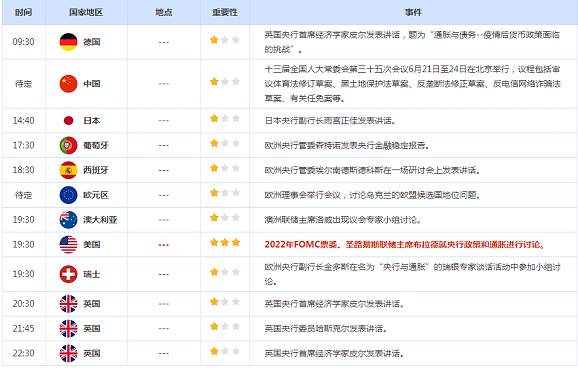Click the event 欧洲央行管委埃尔南德斯德科斯 speech text
This screenshot has height=368, width=578.
coord(373,170)
